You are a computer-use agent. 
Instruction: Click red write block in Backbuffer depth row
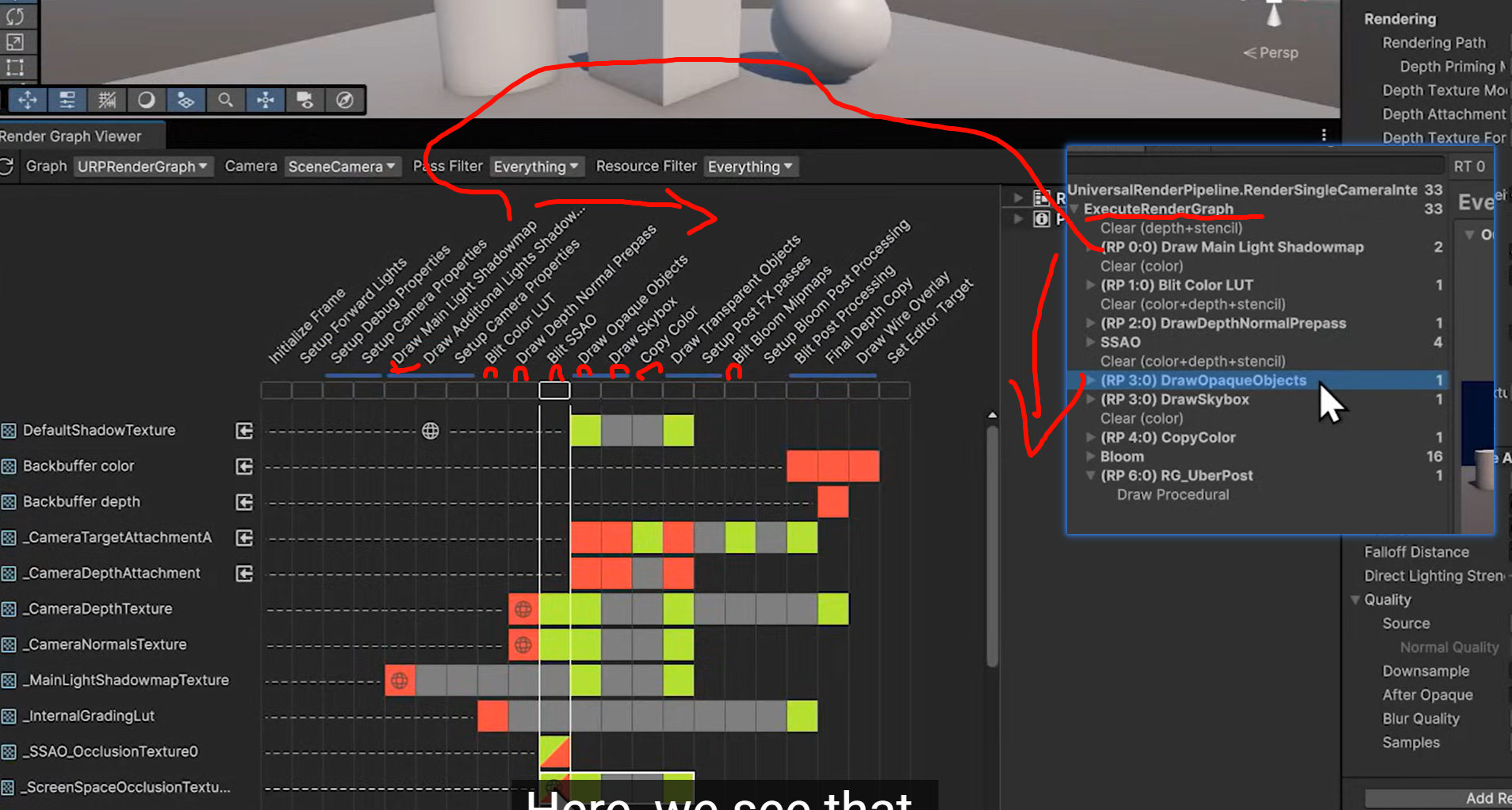click(833, 502)
